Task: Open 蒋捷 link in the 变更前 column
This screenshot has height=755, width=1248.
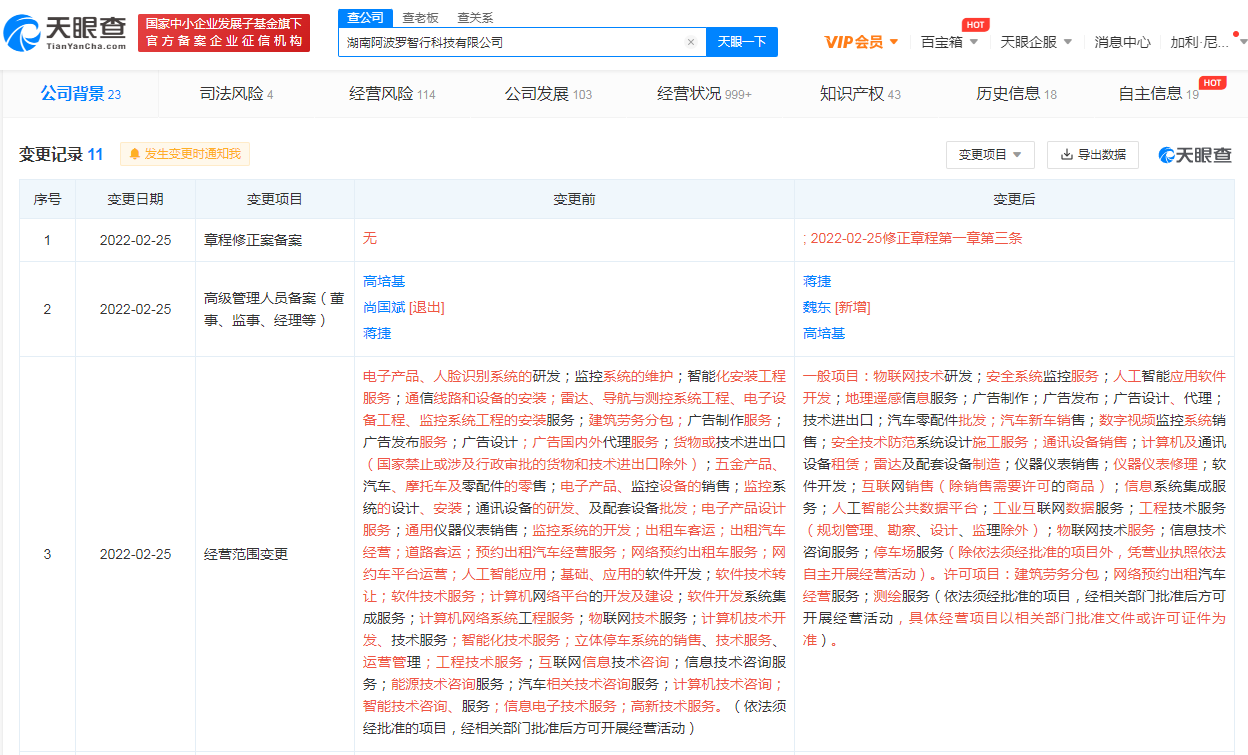Action: pos(377,333)
